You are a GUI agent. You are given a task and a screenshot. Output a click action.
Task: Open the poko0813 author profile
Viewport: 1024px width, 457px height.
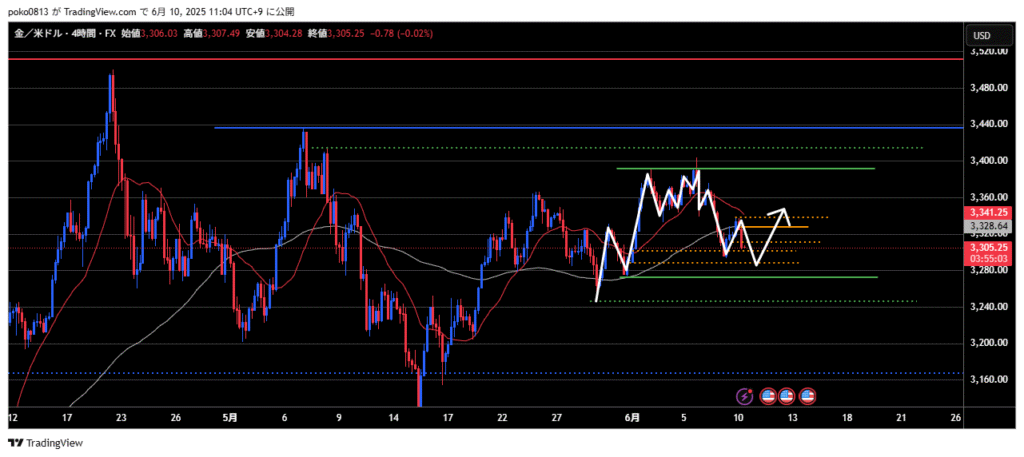pos(27,9)
